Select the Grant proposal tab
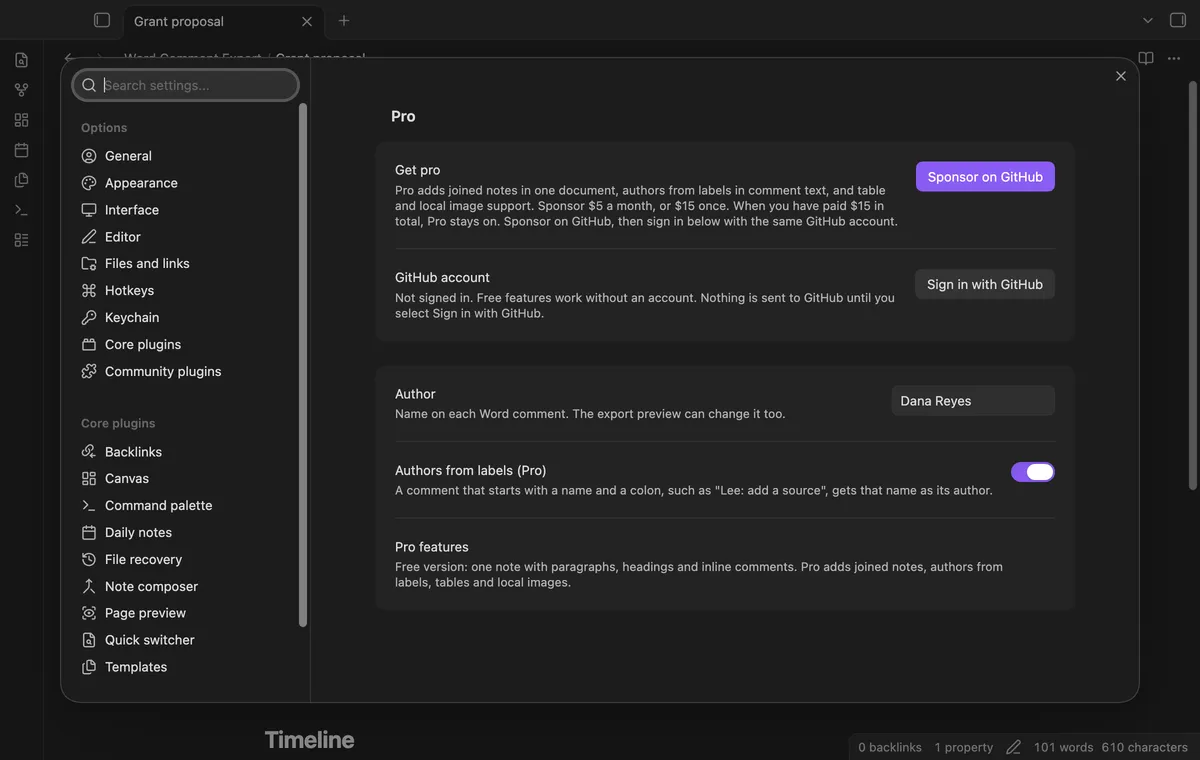Screen dimensions: 1200x760 pyautogui.click(x=222, y=21)
